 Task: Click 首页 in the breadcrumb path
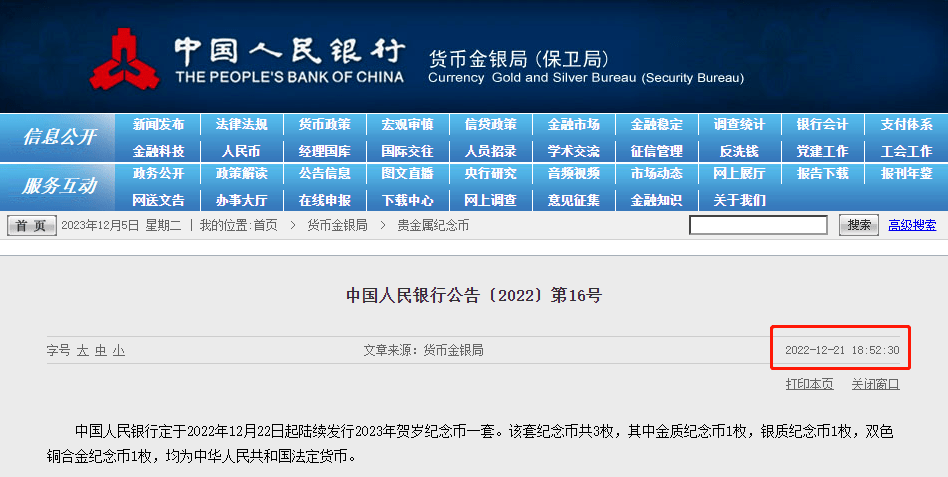(265, 226)
